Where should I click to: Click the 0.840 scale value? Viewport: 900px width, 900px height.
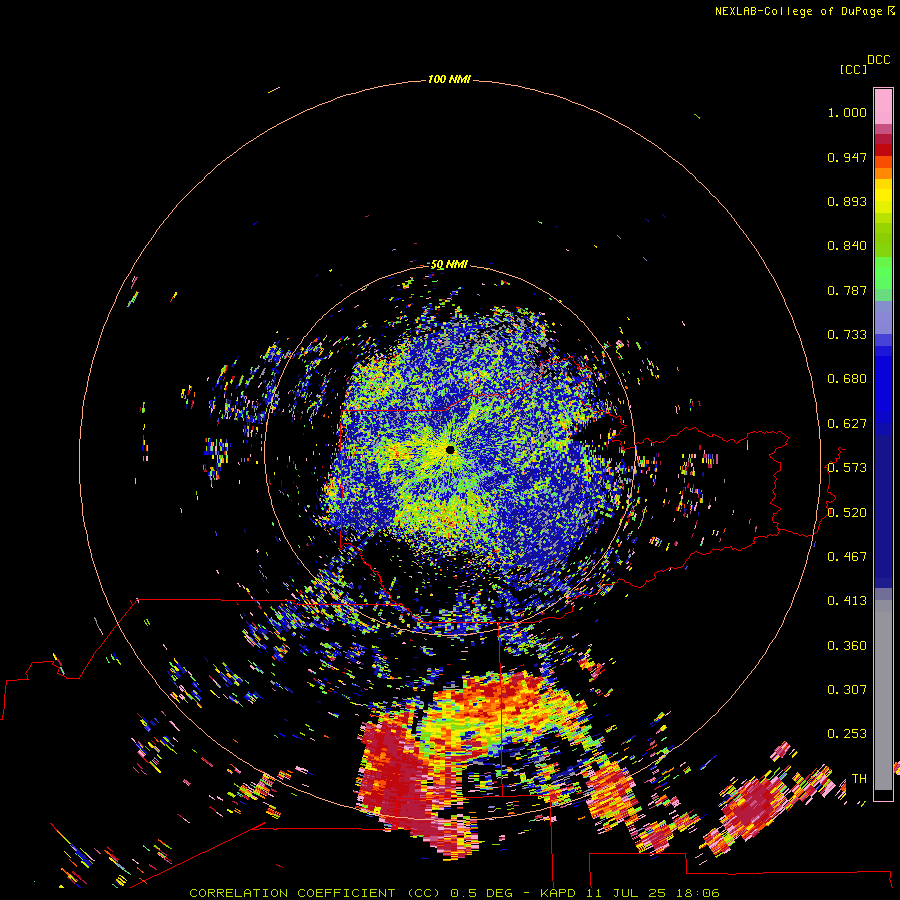(847, 246)
